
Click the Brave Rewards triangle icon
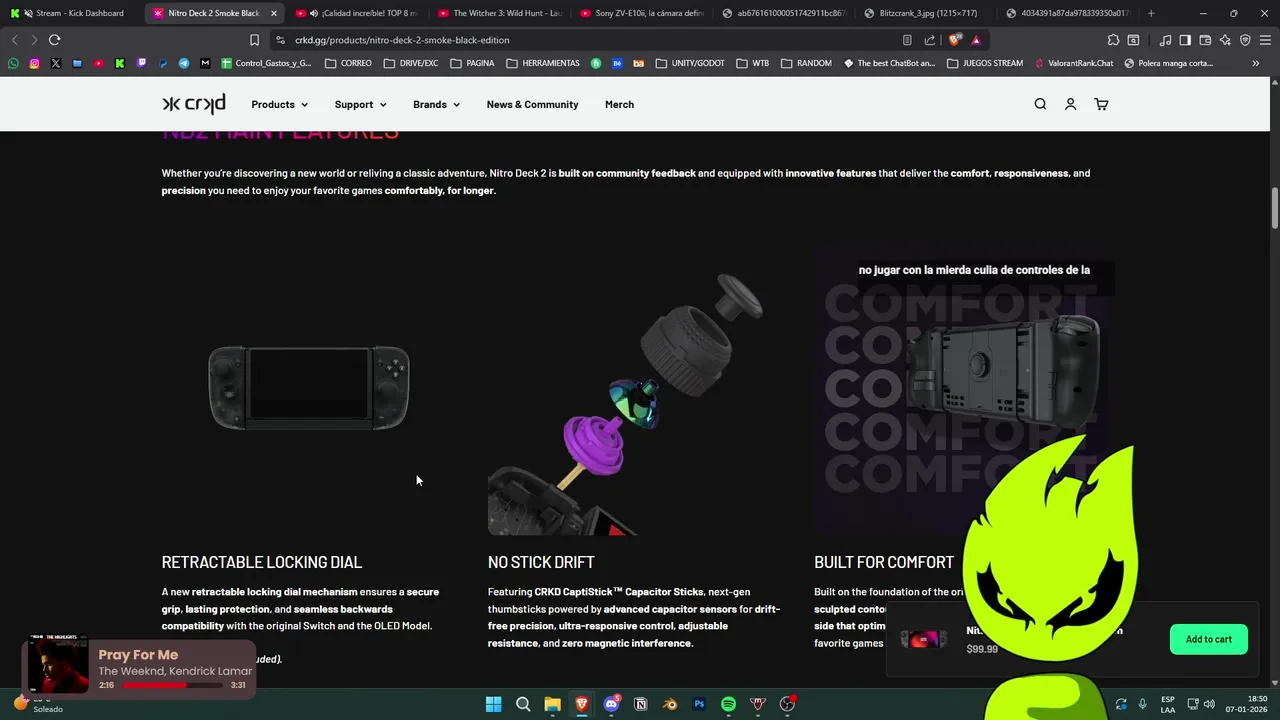[x=976, y=40]
